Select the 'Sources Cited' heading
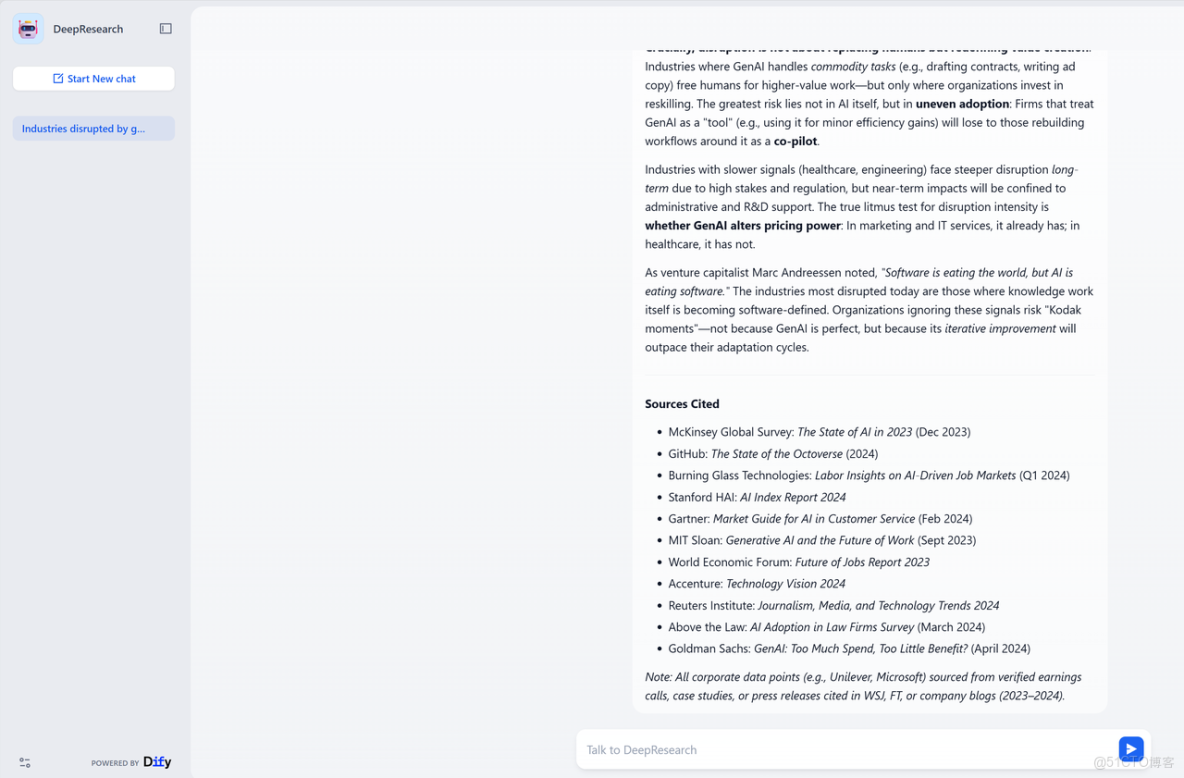The width and height of the screenshot is (1184, 778). click(x=682, y=403)
